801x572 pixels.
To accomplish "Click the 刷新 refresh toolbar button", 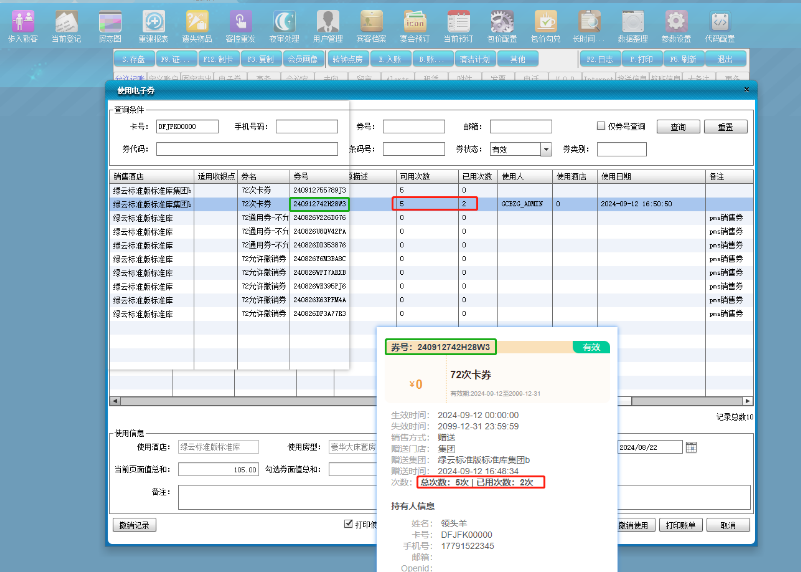I will [685, 59].
